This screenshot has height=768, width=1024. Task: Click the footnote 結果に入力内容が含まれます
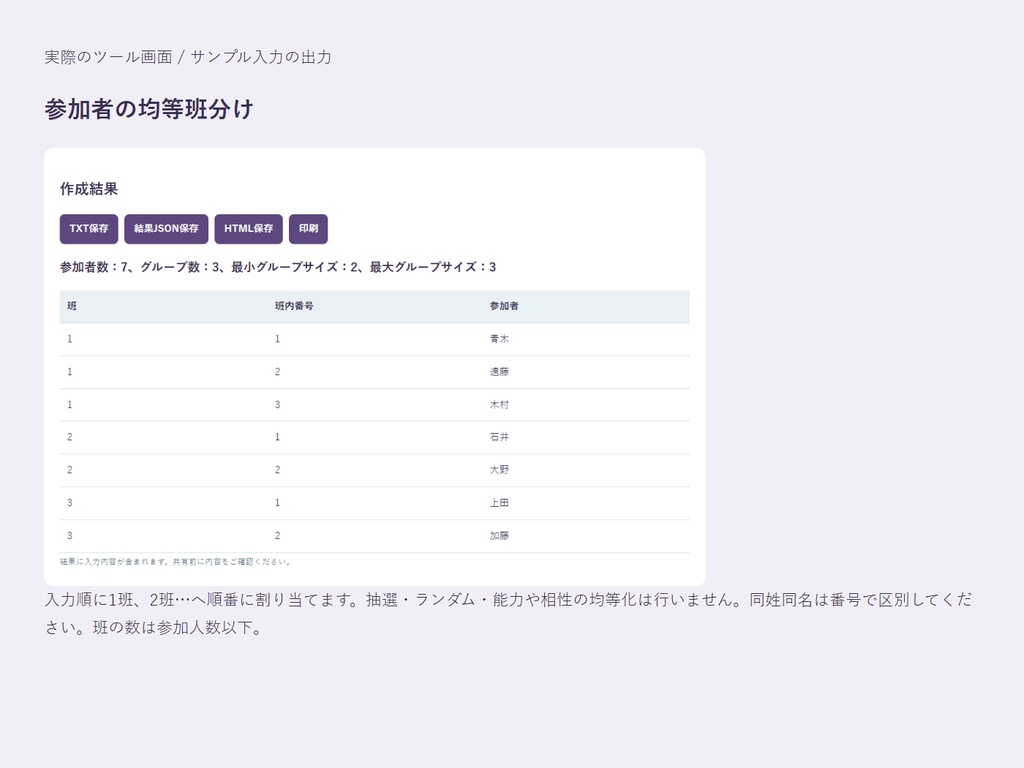point(175,562)
